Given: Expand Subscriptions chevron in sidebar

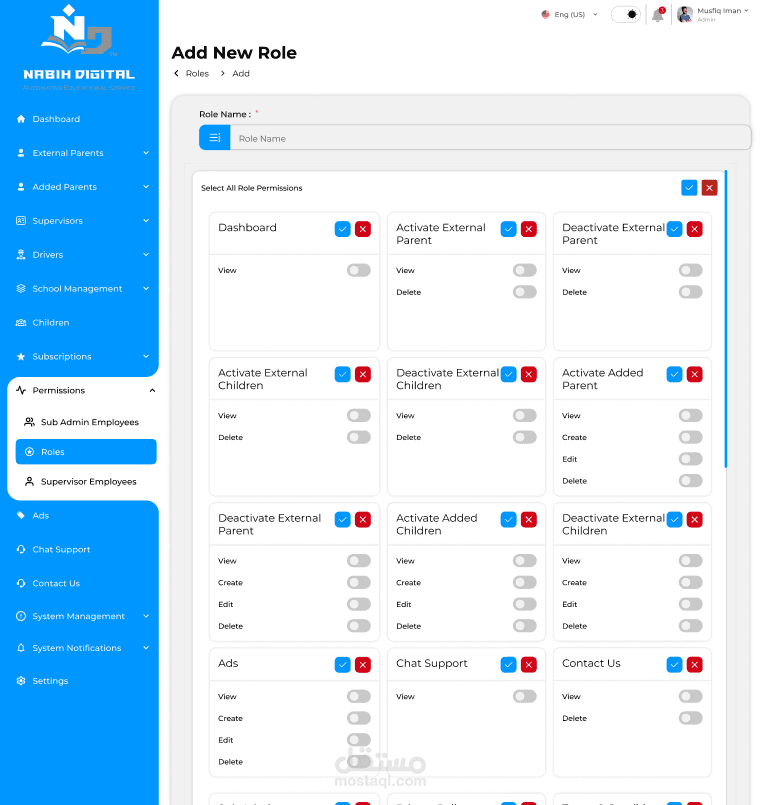Looking at the screenshot, I should tap(146, 356).
